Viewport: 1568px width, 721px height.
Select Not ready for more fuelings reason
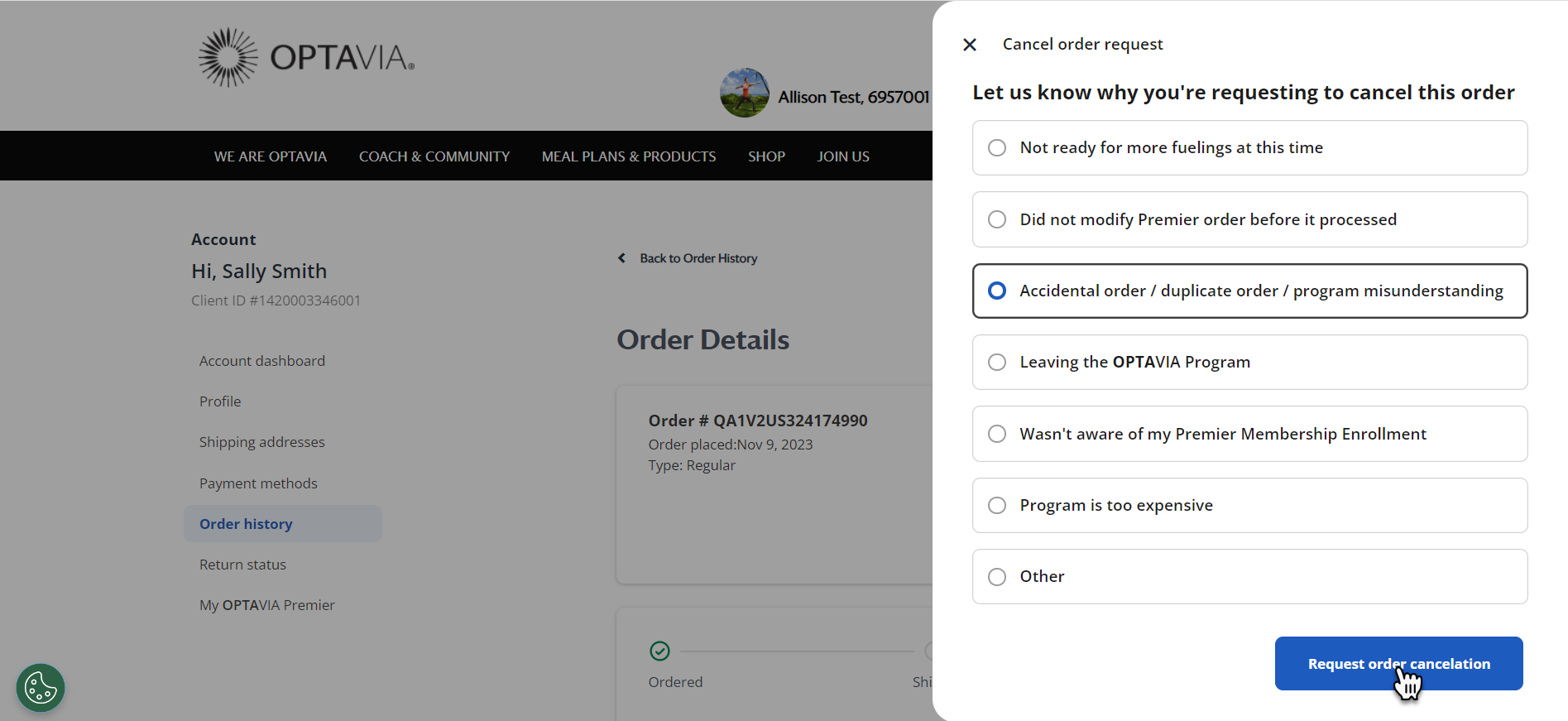996,147
